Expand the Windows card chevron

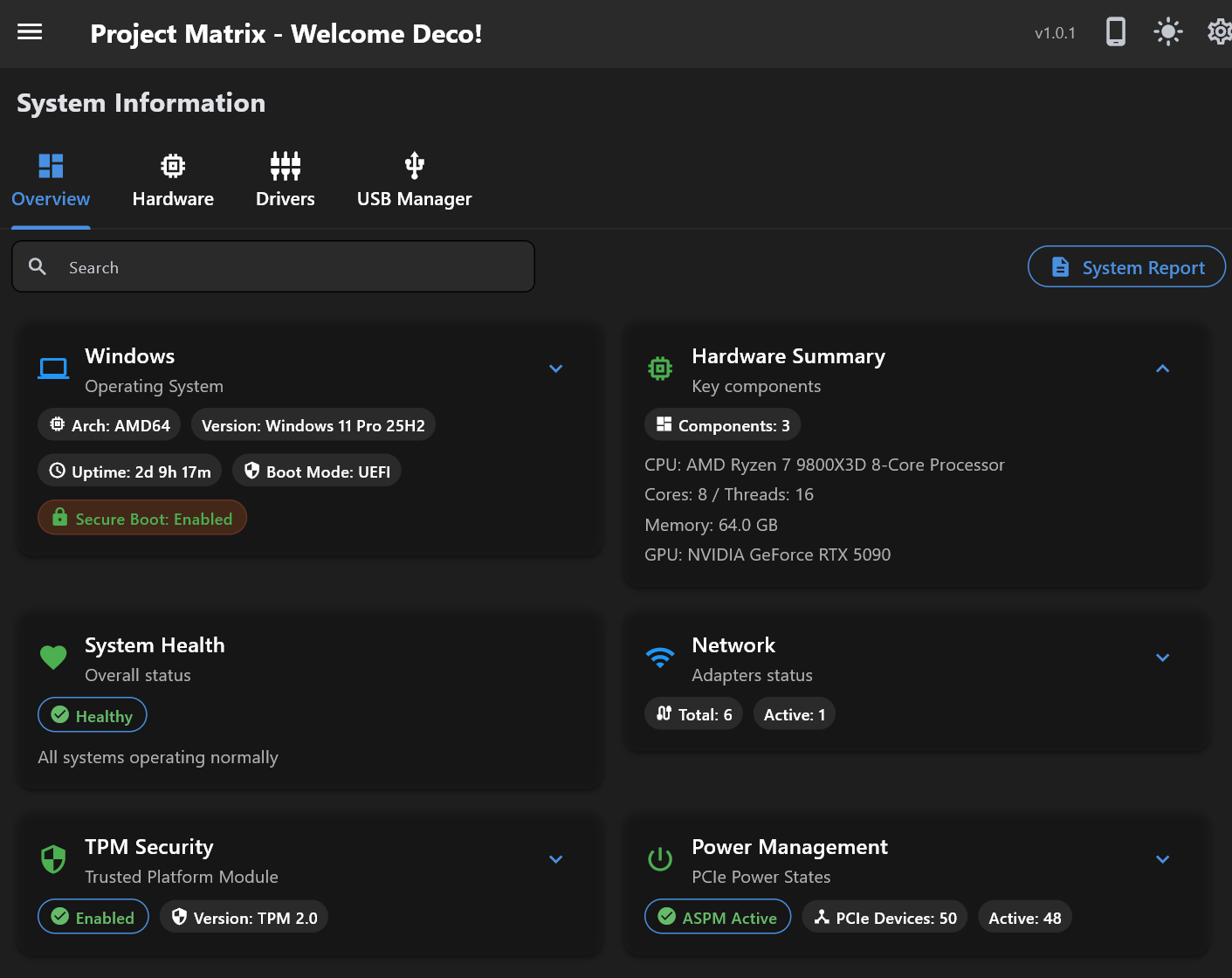point(556,368)
